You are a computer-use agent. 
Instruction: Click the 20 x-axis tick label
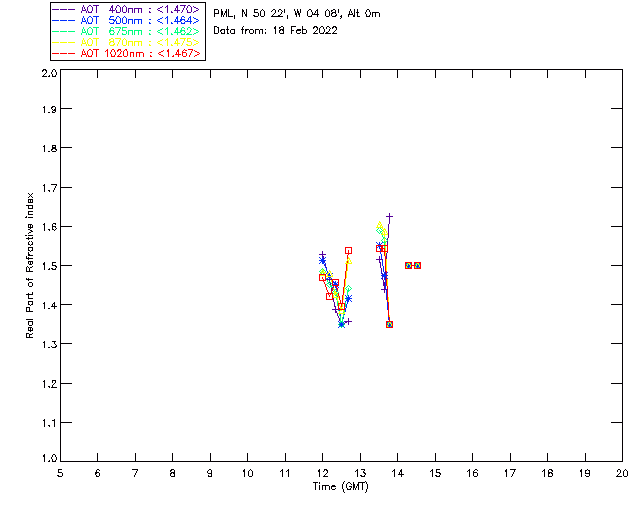tap(622, 474)
